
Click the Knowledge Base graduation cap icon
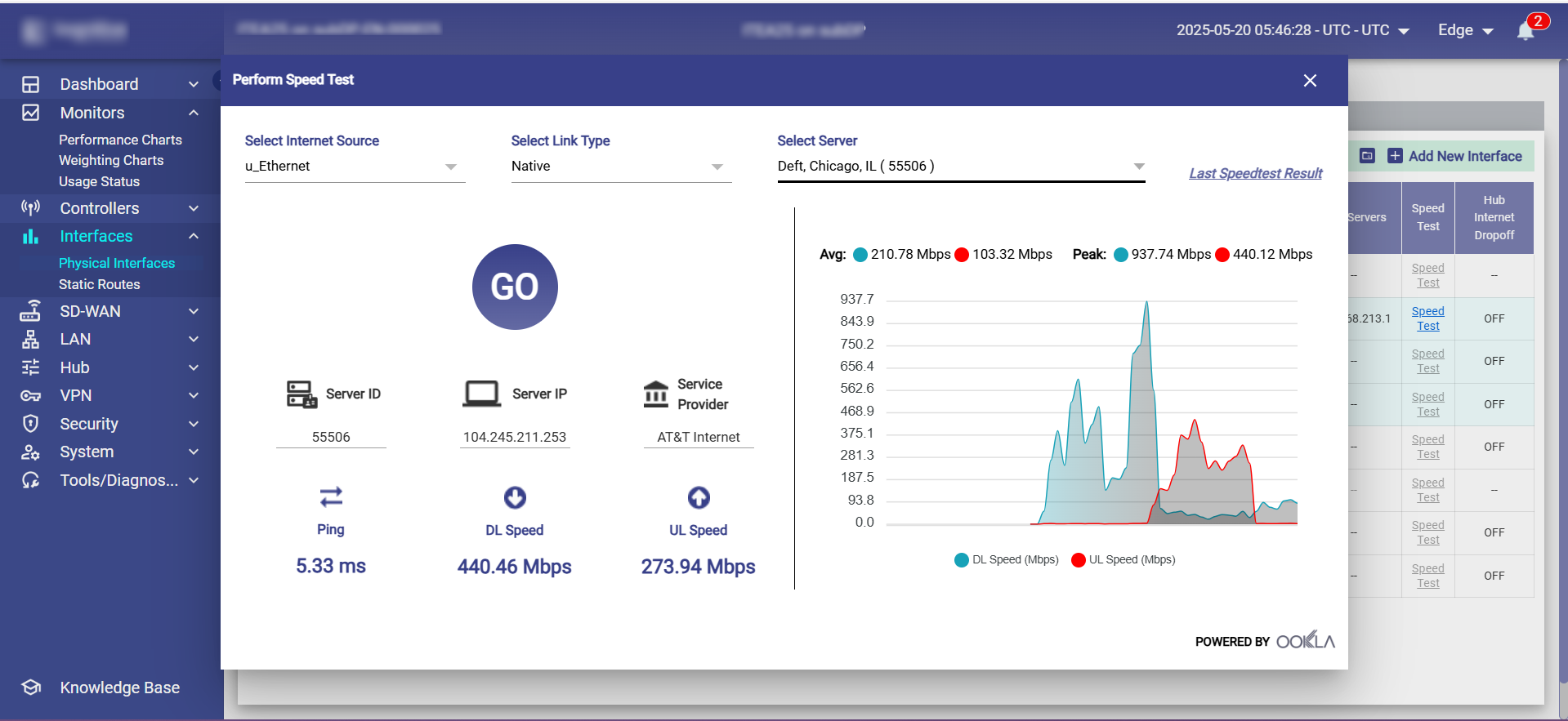(31, 688)
